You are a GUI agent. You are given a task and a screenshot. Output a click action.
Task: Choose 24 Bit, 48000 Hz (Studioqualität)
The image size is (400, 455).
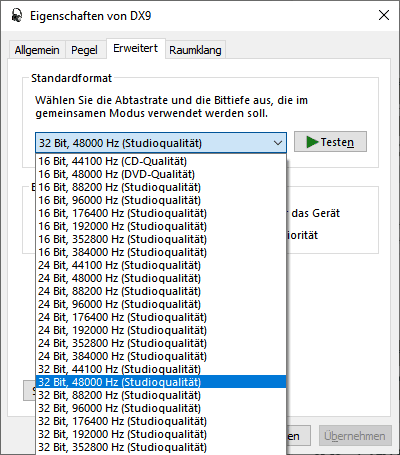pyautogui.click(x=161, y=278)
